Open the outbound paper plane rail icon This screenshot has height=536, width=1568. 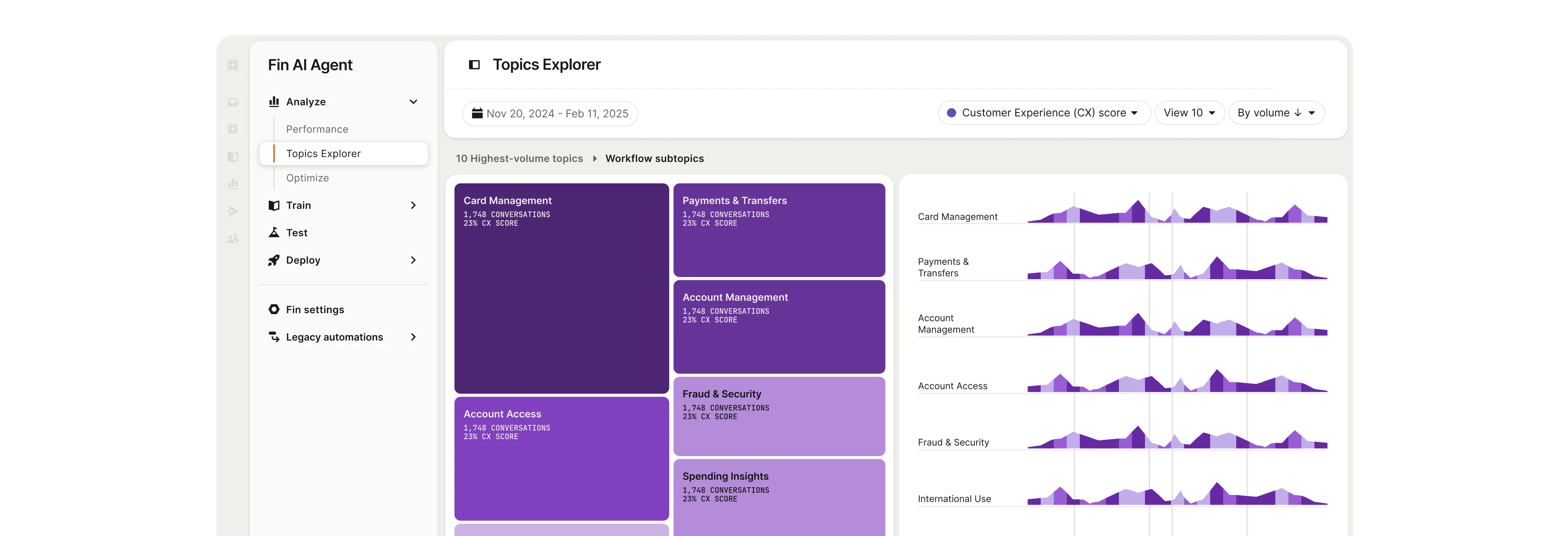pyautogui.click(x=232, y=211)
